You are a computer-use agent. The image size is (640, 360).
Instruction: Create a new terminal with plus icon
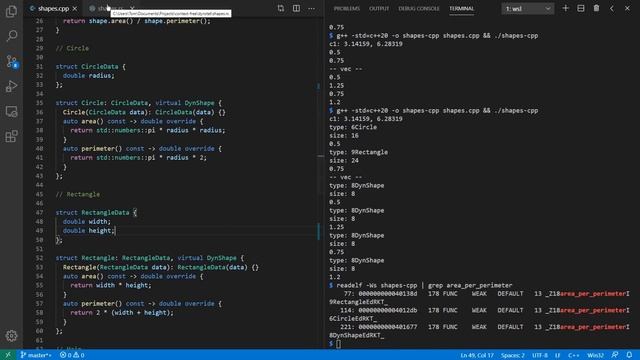coord(565,8)
